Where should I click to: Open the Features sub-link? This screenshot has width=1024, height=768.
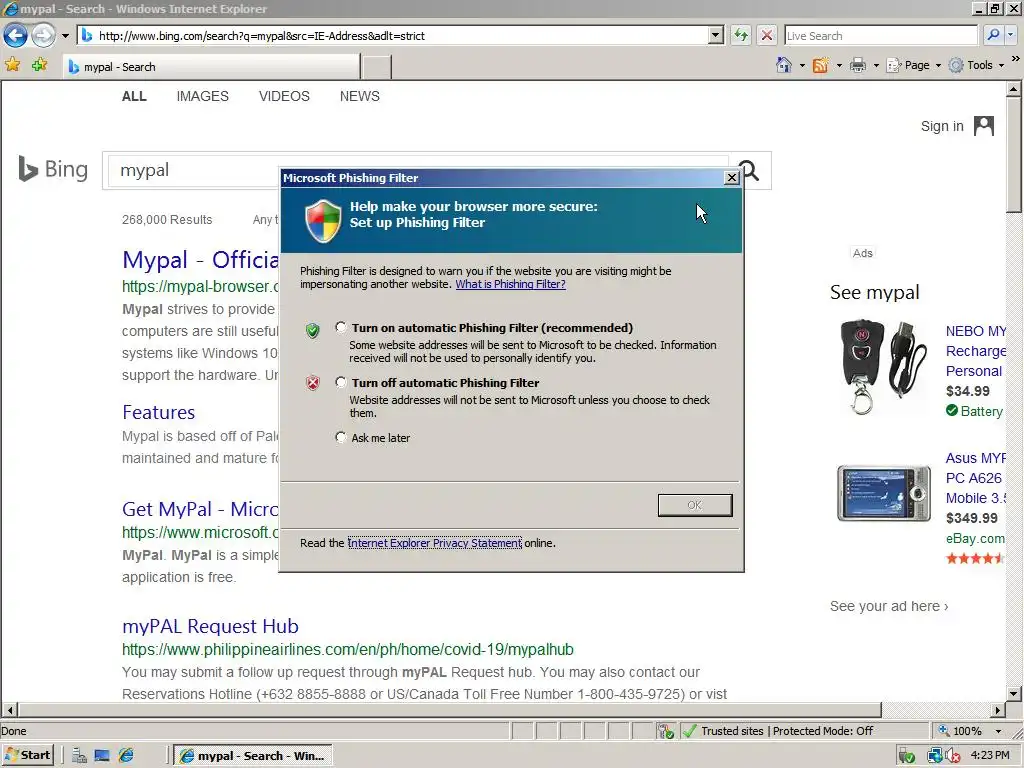(159, 412)
